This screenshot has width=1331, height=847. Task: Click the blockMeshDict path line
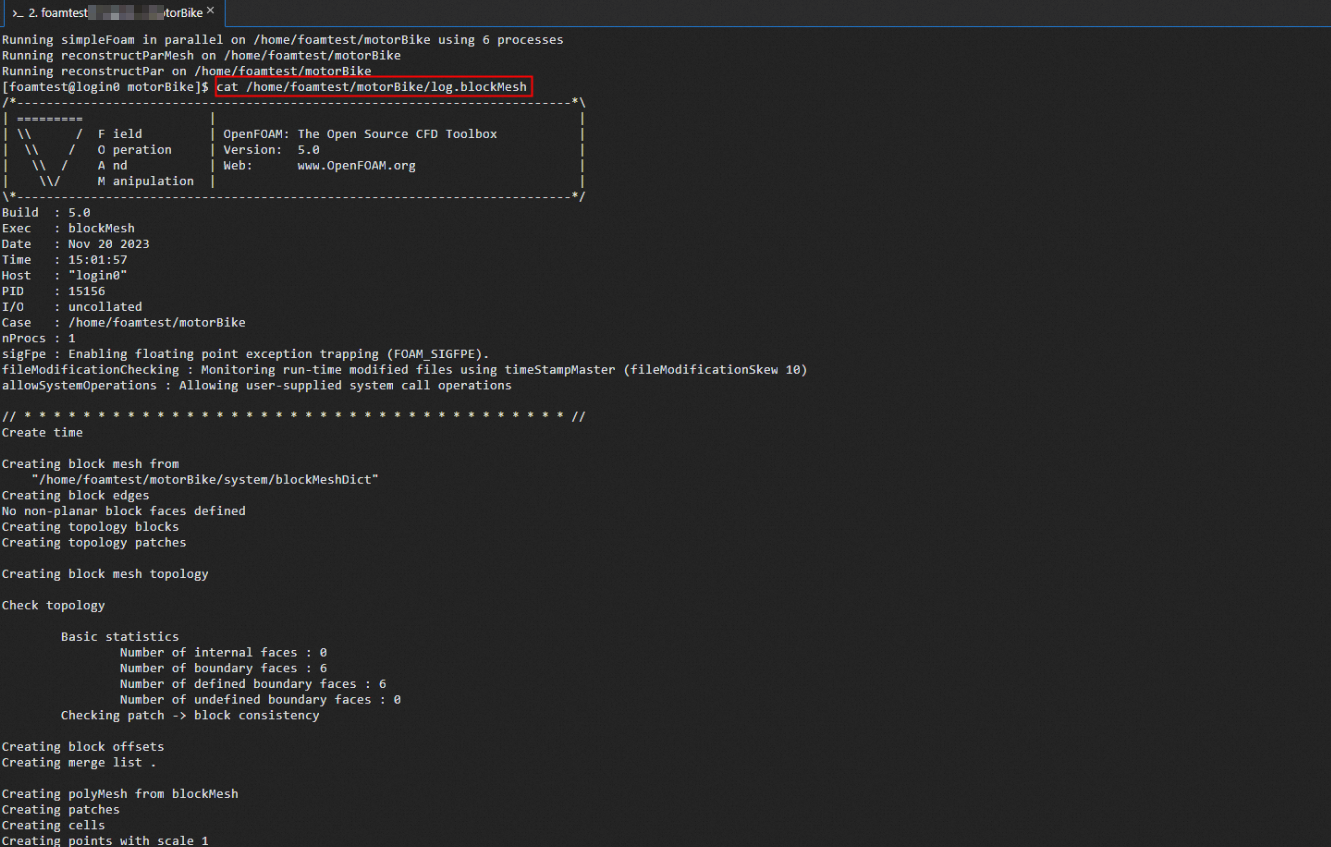click(205, 480)
